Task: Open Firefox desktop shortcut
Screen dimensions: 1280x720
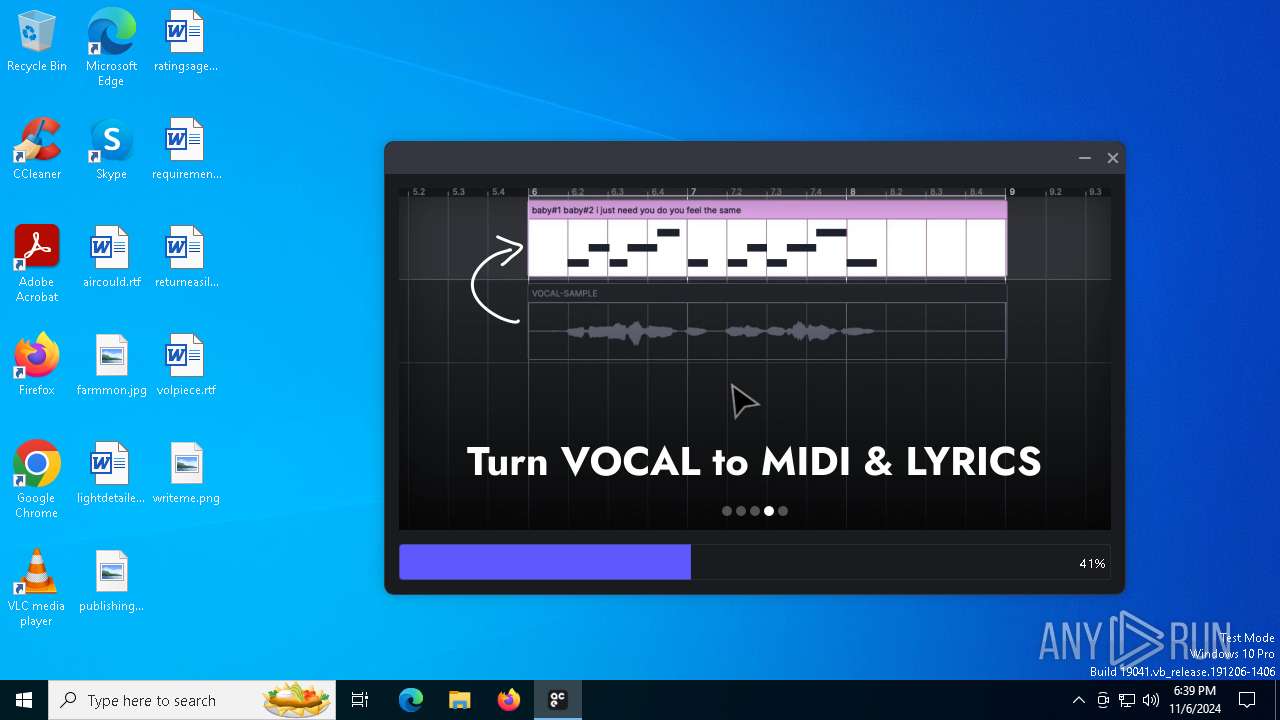Action: point(37,366)
